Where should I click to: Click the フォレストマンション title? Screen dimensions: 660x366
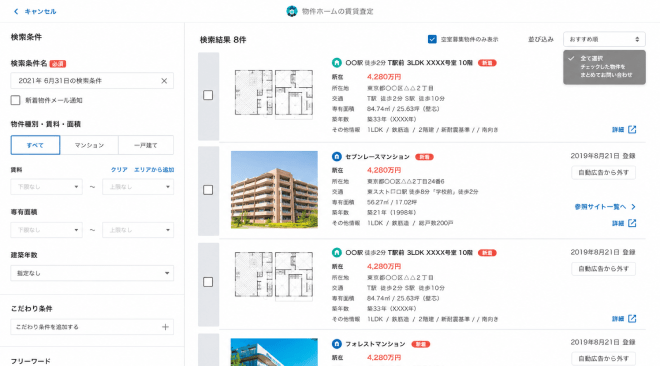(375, 344)
